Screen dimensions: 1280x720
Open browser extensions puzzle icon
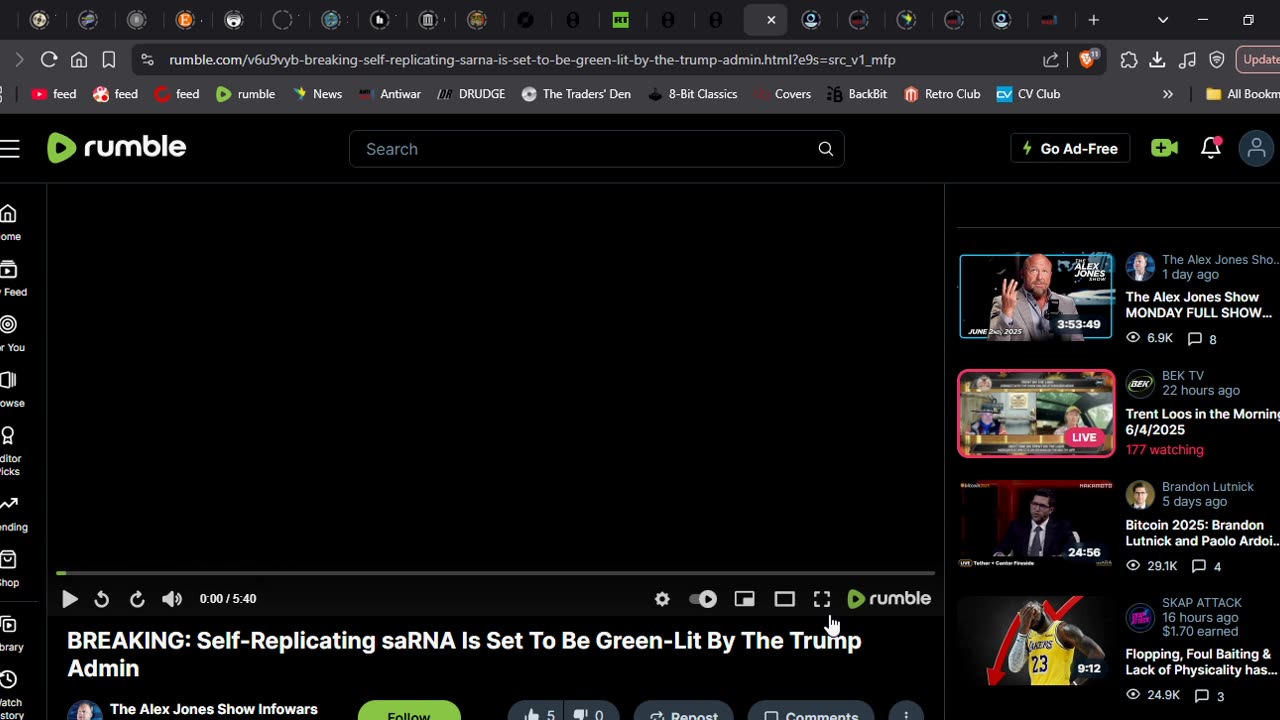[1129, 60]
